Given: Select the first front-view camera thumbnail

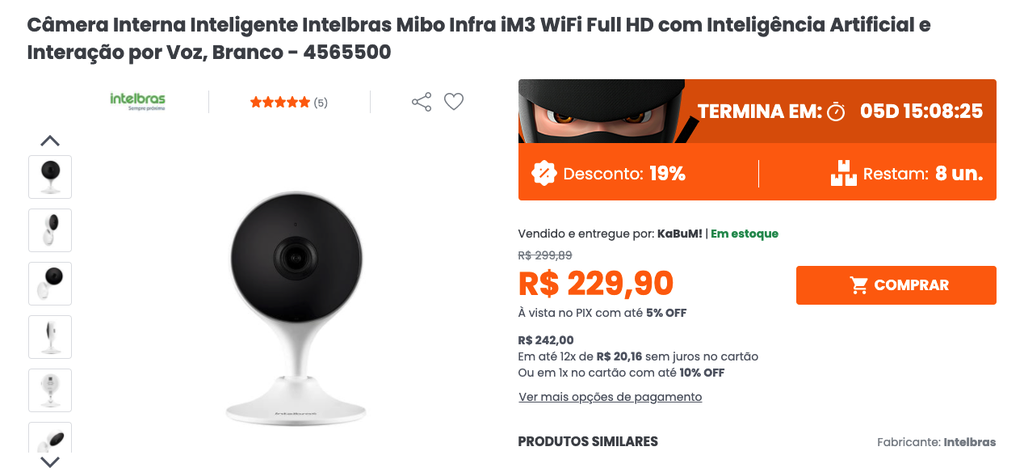Looking at the screenshot, I should point(50,177).
